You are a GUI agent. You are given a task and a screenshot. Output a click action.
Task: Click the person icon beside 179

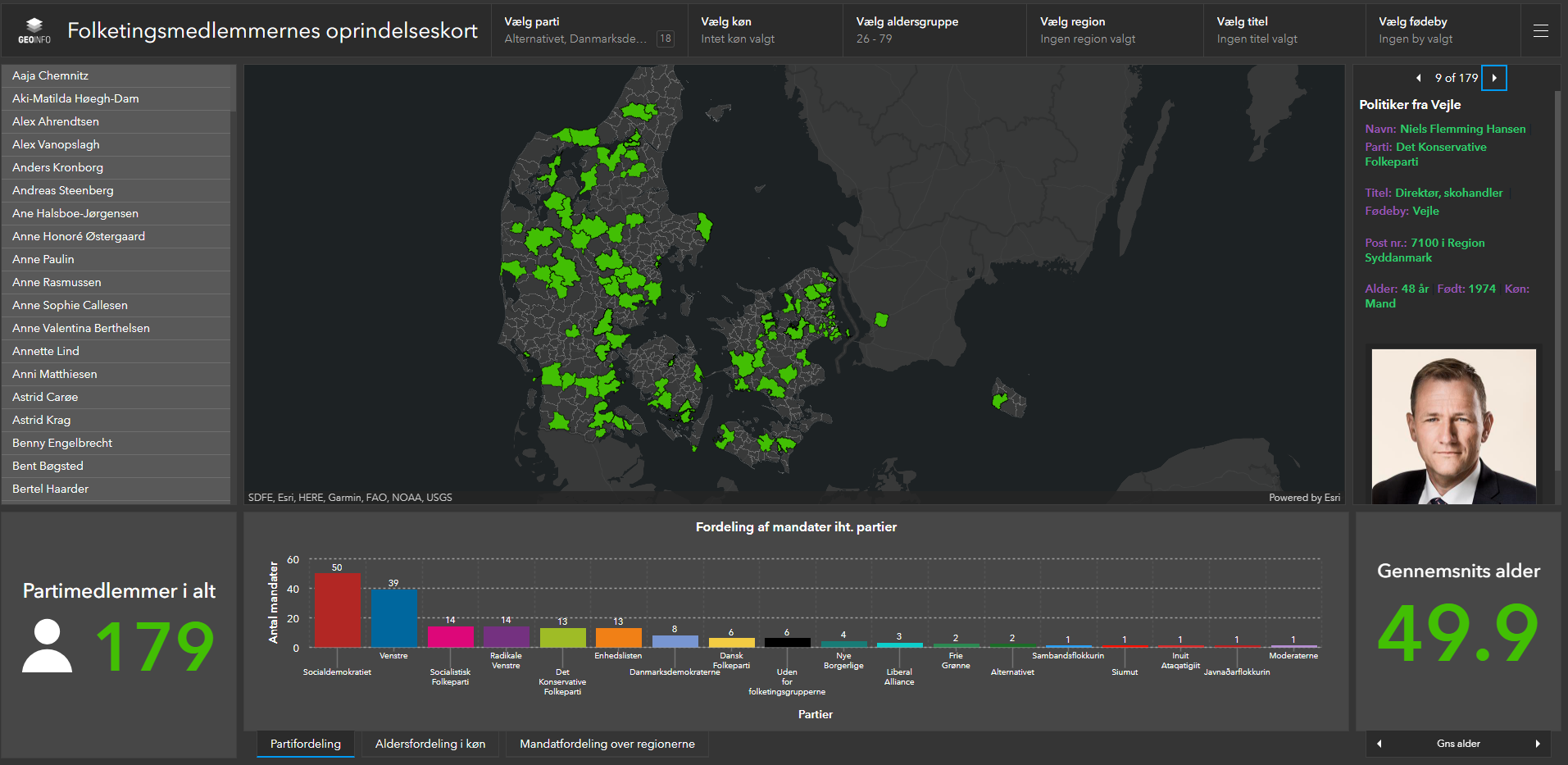(x=48, y=646)
